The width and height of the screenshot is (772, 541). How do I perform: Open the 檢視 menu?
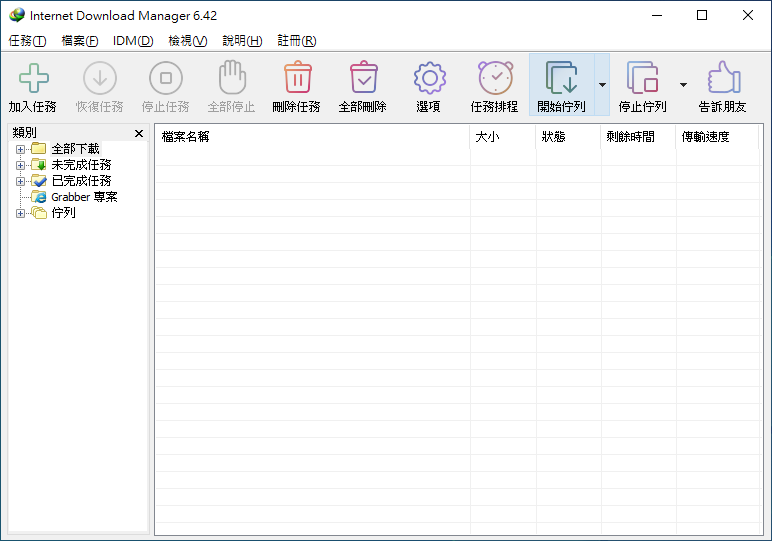187,41
